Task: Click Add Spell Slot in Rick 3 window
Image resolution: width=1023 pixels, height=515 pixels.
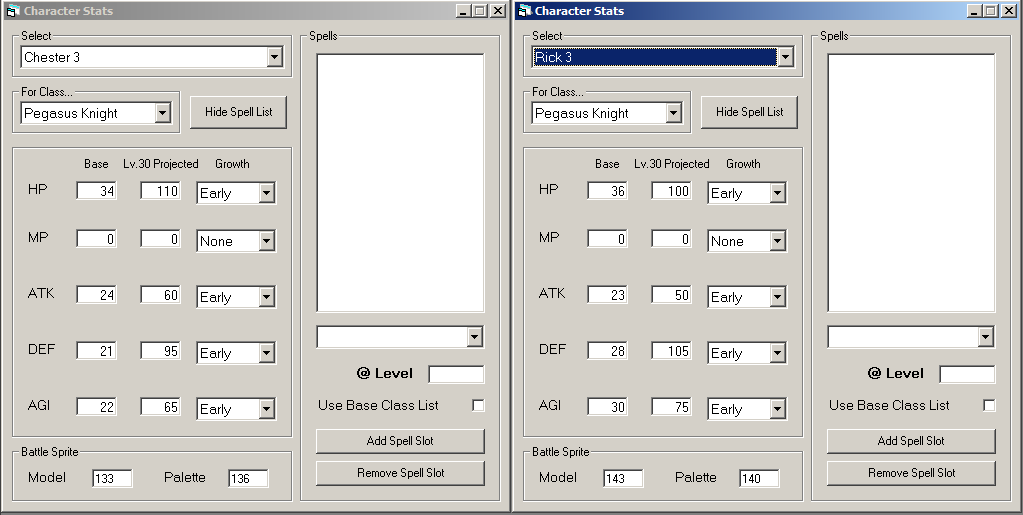Action: pos(911,441)
